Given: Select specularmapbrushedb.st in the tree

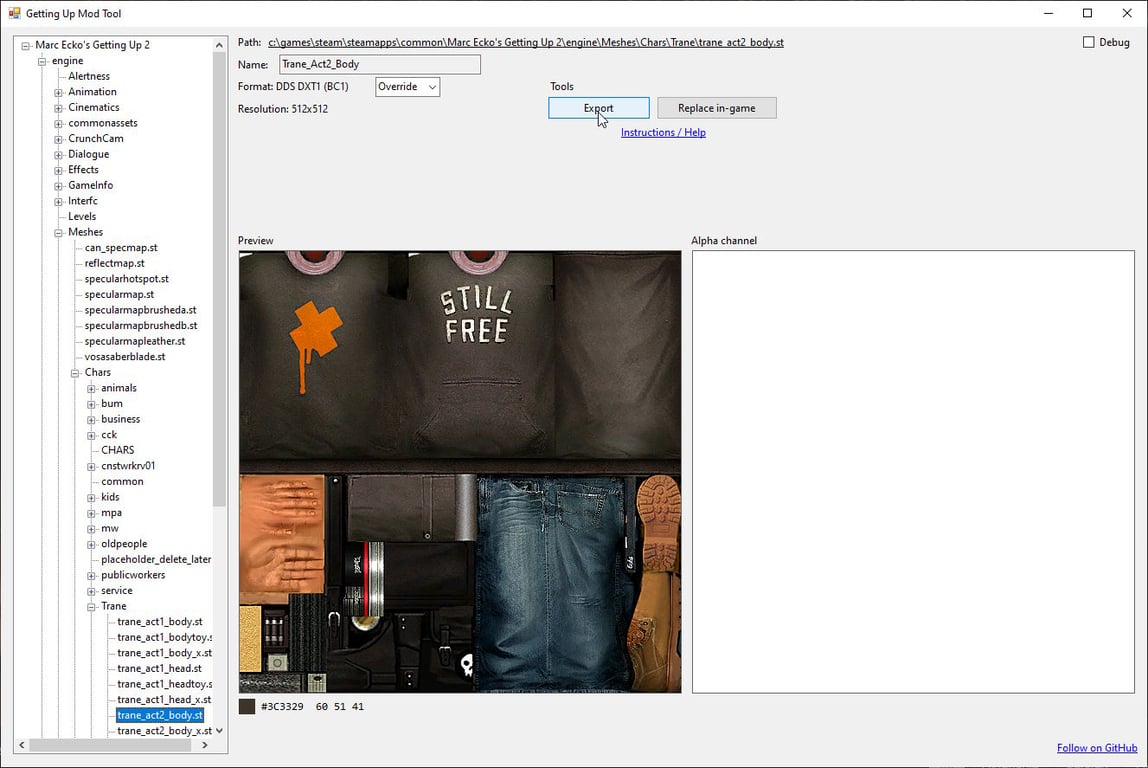Looking at the screenshot, I should point(141,326).
